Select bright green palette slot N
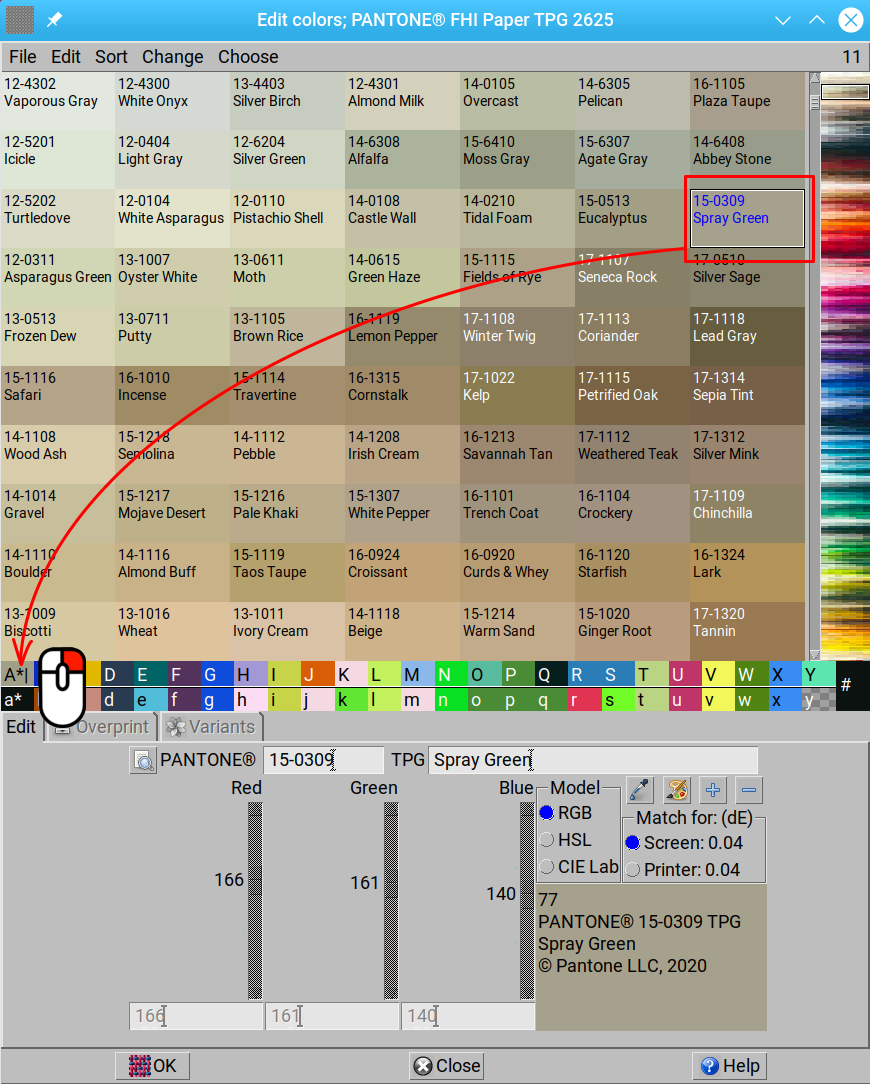This screenshot has height=1084, width=870. 451,674
